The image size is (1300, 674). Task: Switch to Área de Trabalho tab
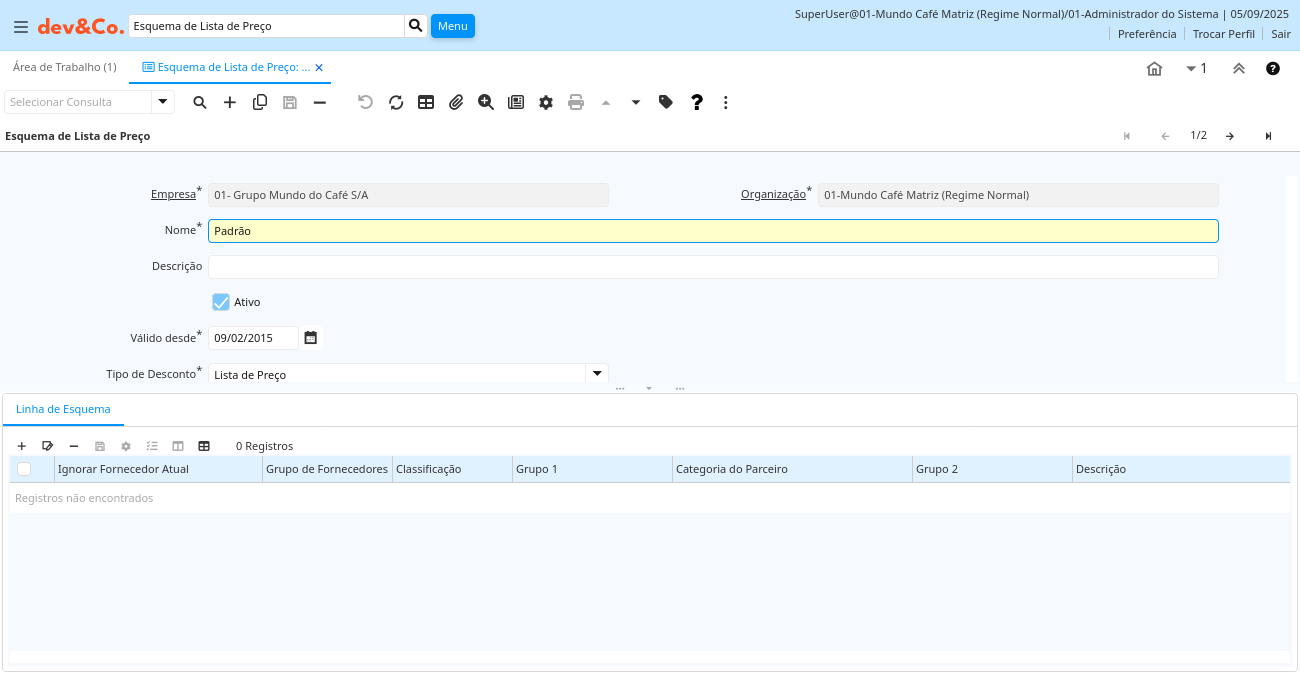coord(65,67)
